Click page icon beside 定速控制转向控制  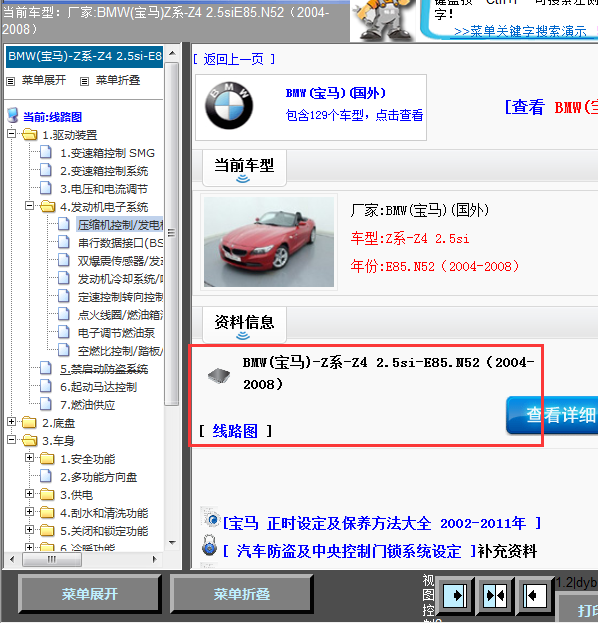click(x=64, y=296)
